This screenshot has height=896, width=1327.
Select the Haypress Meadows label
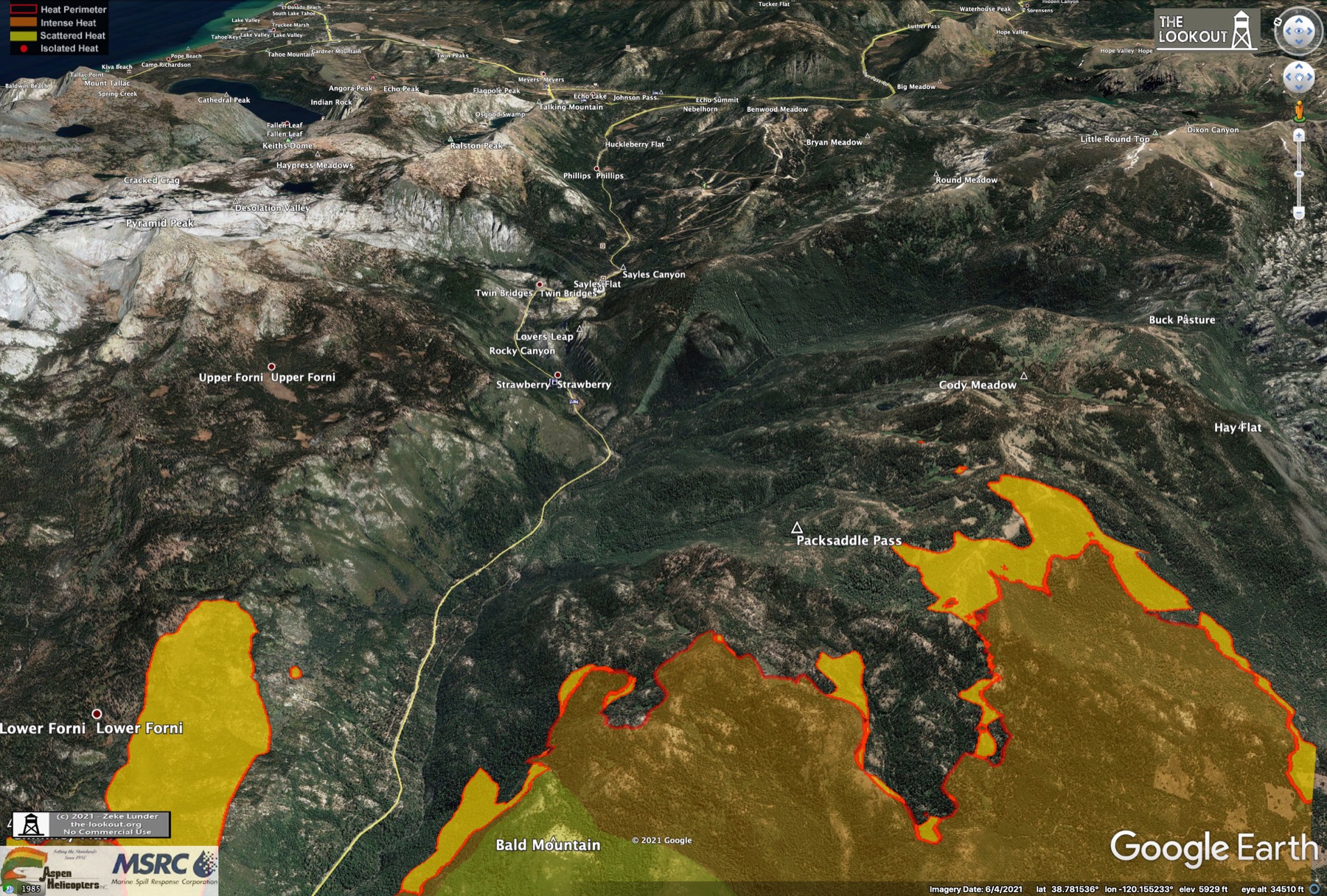point(315,166)
